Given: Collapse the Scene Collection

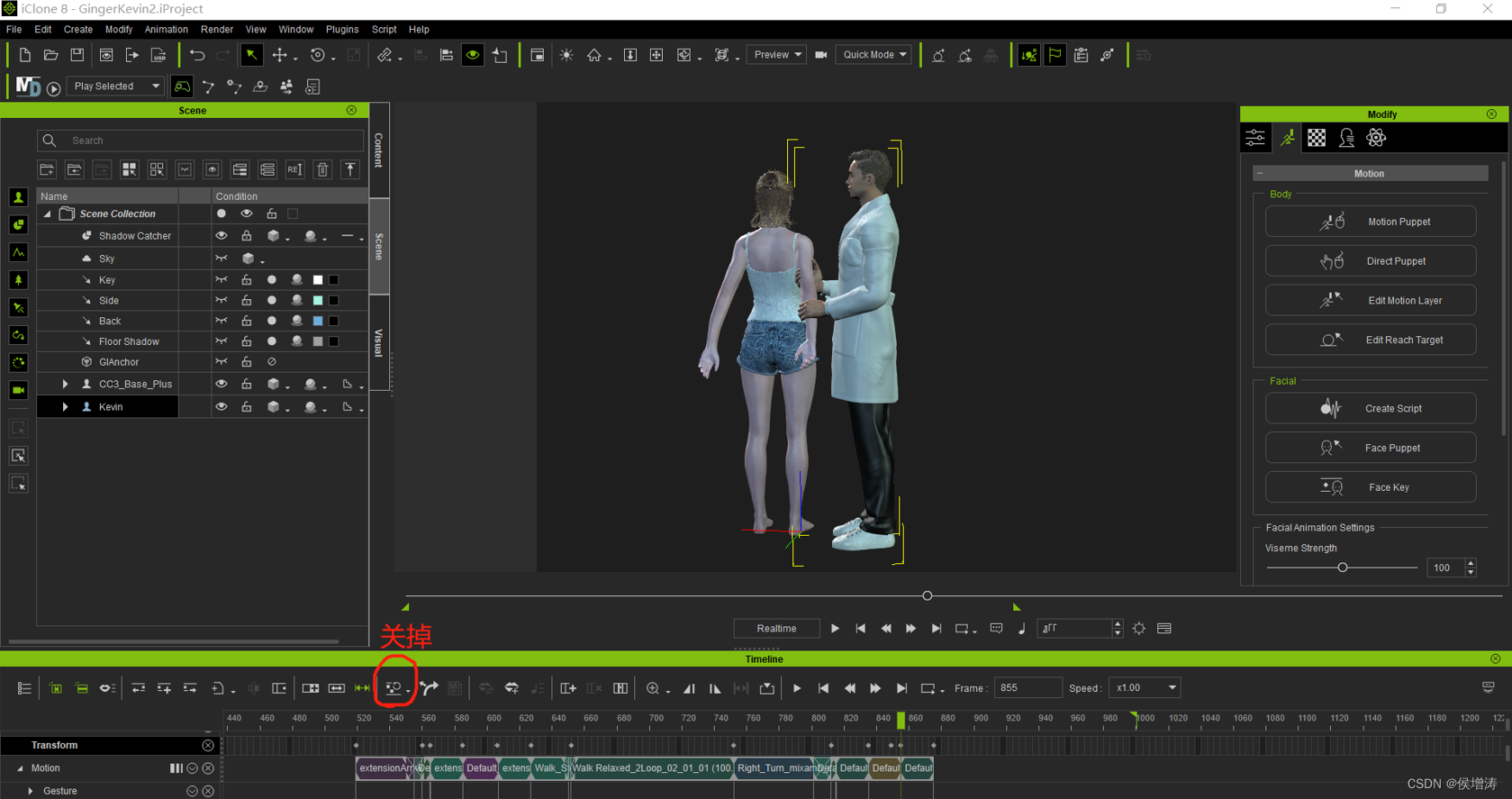Looking at the screenshot, I should pyautogui.click(x=48, y=213).
